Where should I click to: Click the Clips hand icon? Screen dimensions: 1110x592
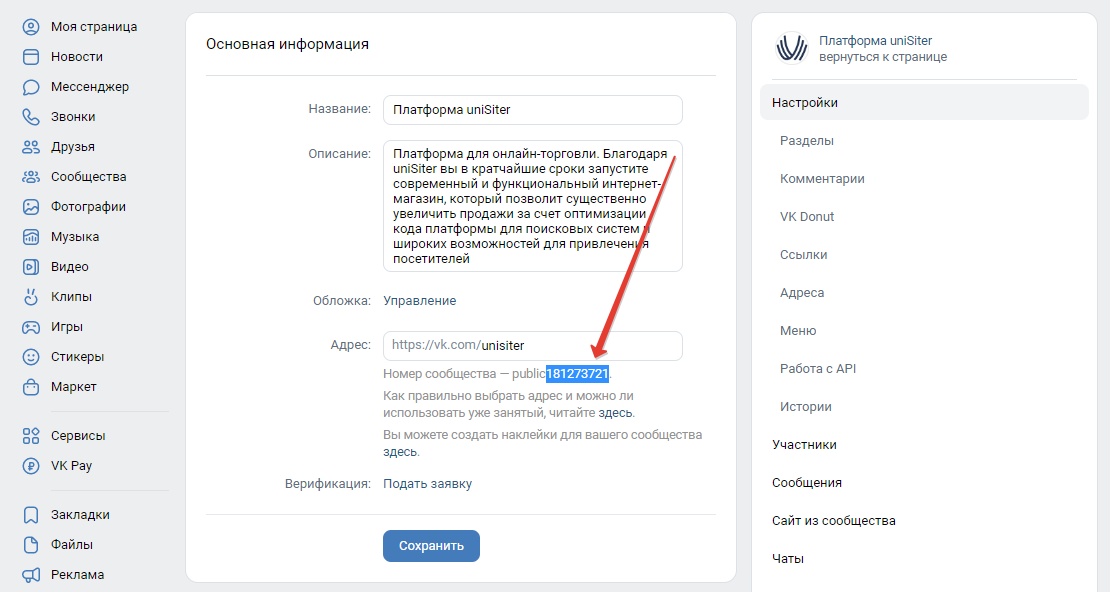[32, 297]
